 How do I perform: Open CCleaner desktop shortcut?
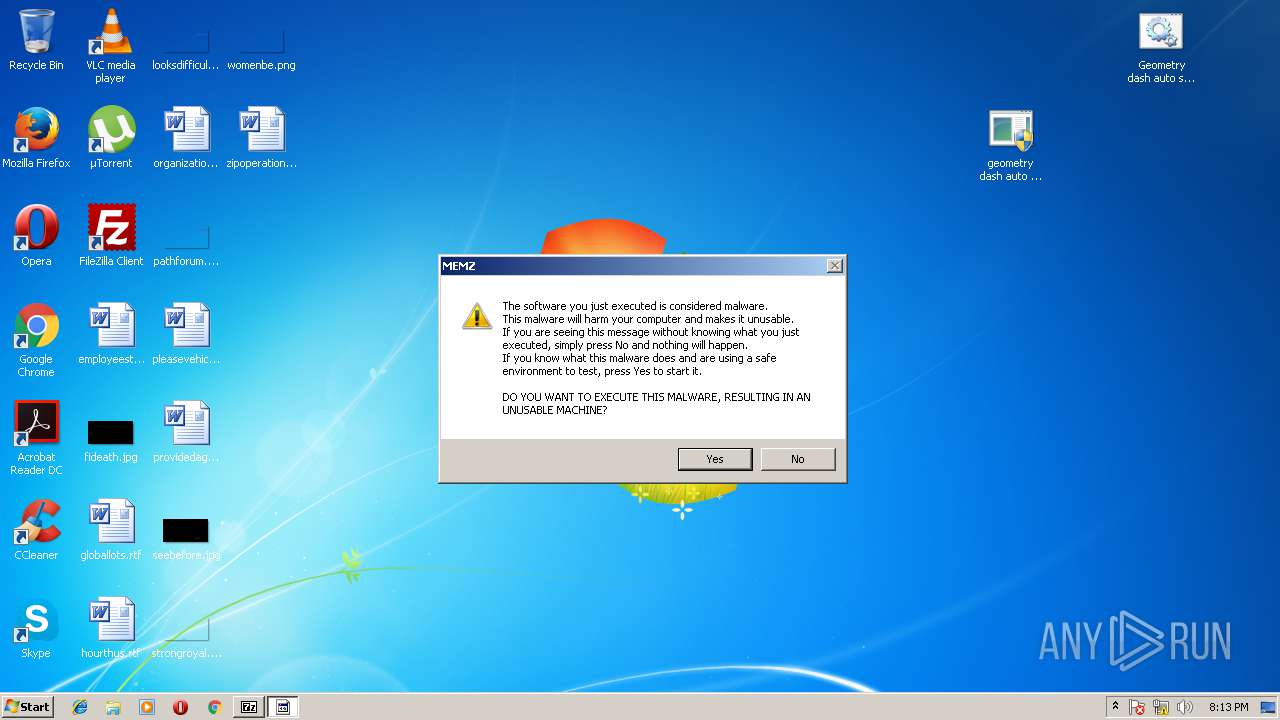click(36, 530)
